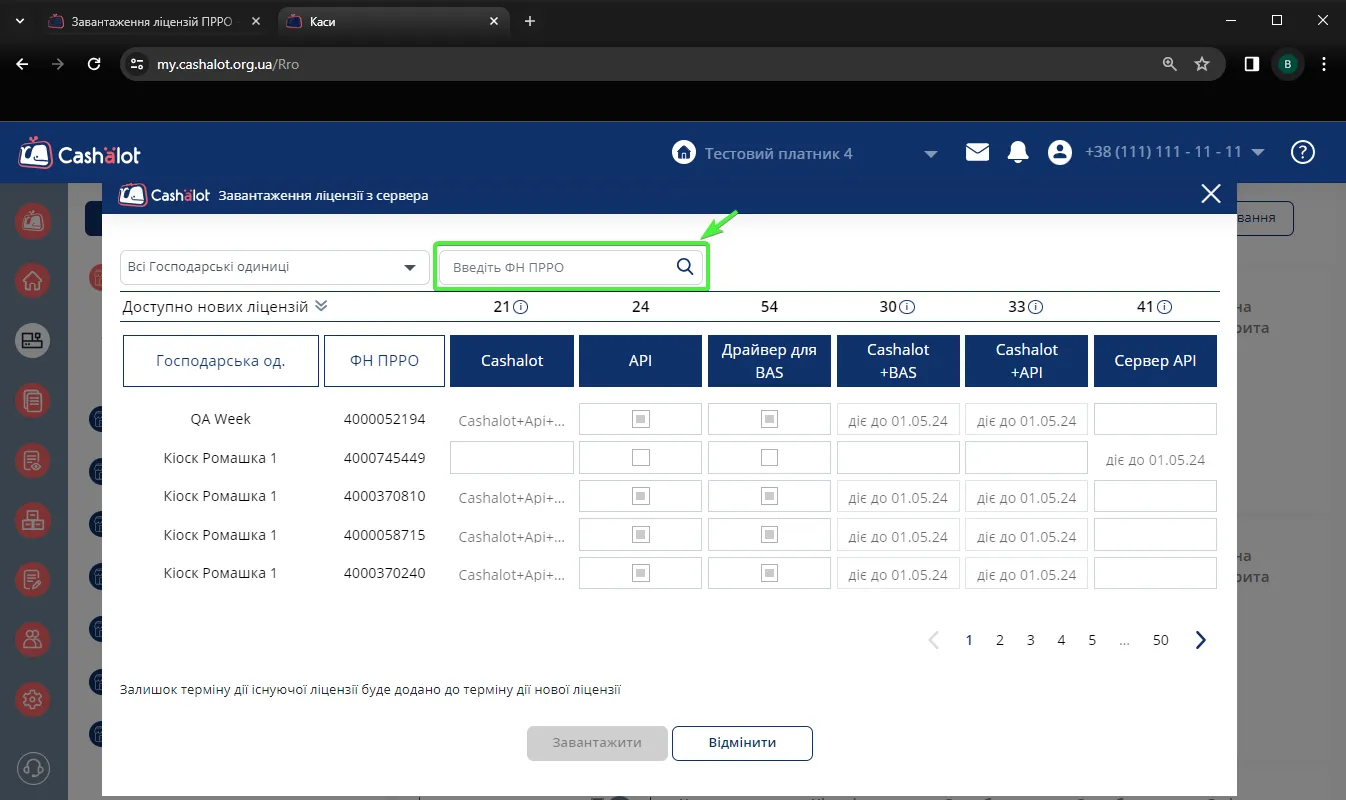This screenshot has width=1346, height=800.
Task: Jump to page 50 in pagination
Action: (1161, 640)
